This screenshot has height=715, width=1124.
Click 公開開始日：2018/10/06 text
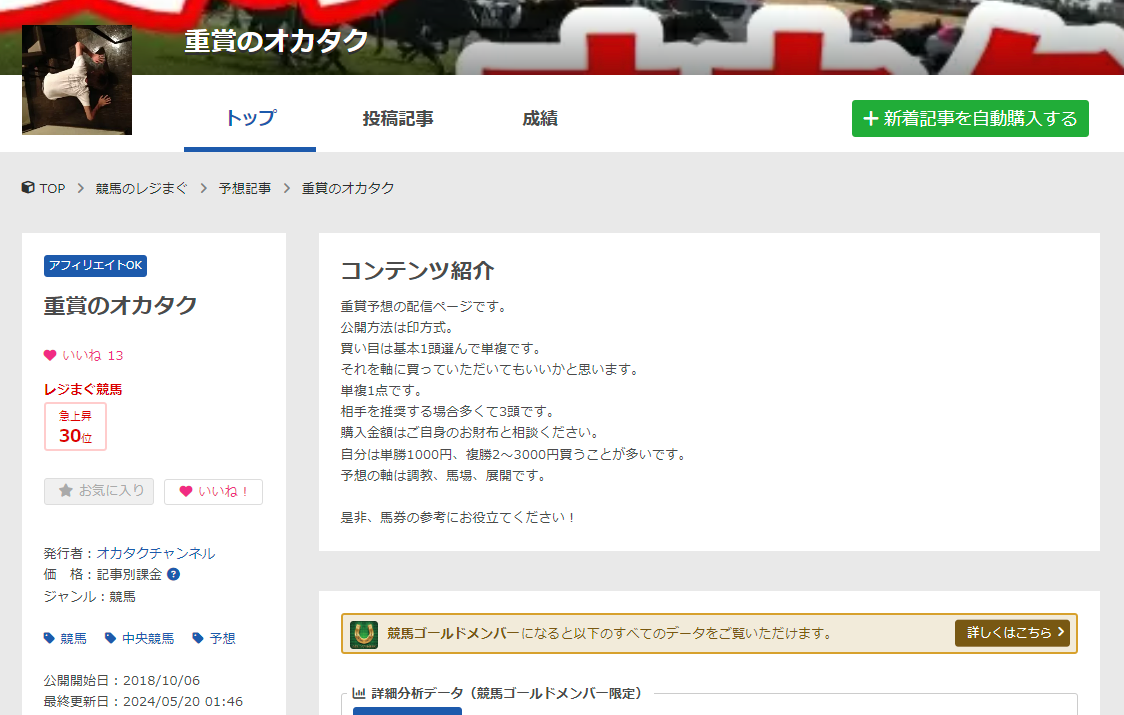click(x=122, y=680)
